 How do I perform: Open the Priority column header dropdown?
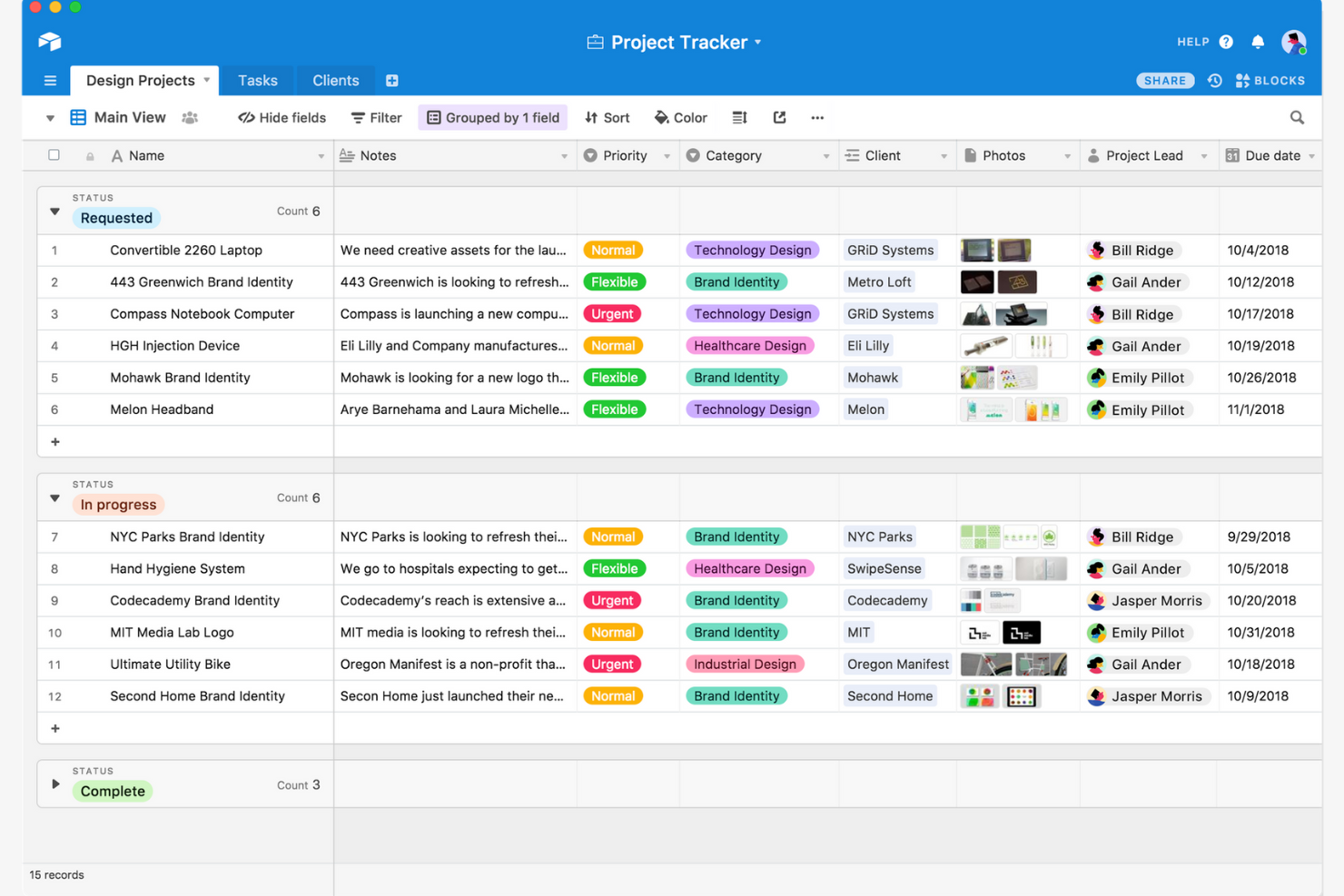[666, 154]
